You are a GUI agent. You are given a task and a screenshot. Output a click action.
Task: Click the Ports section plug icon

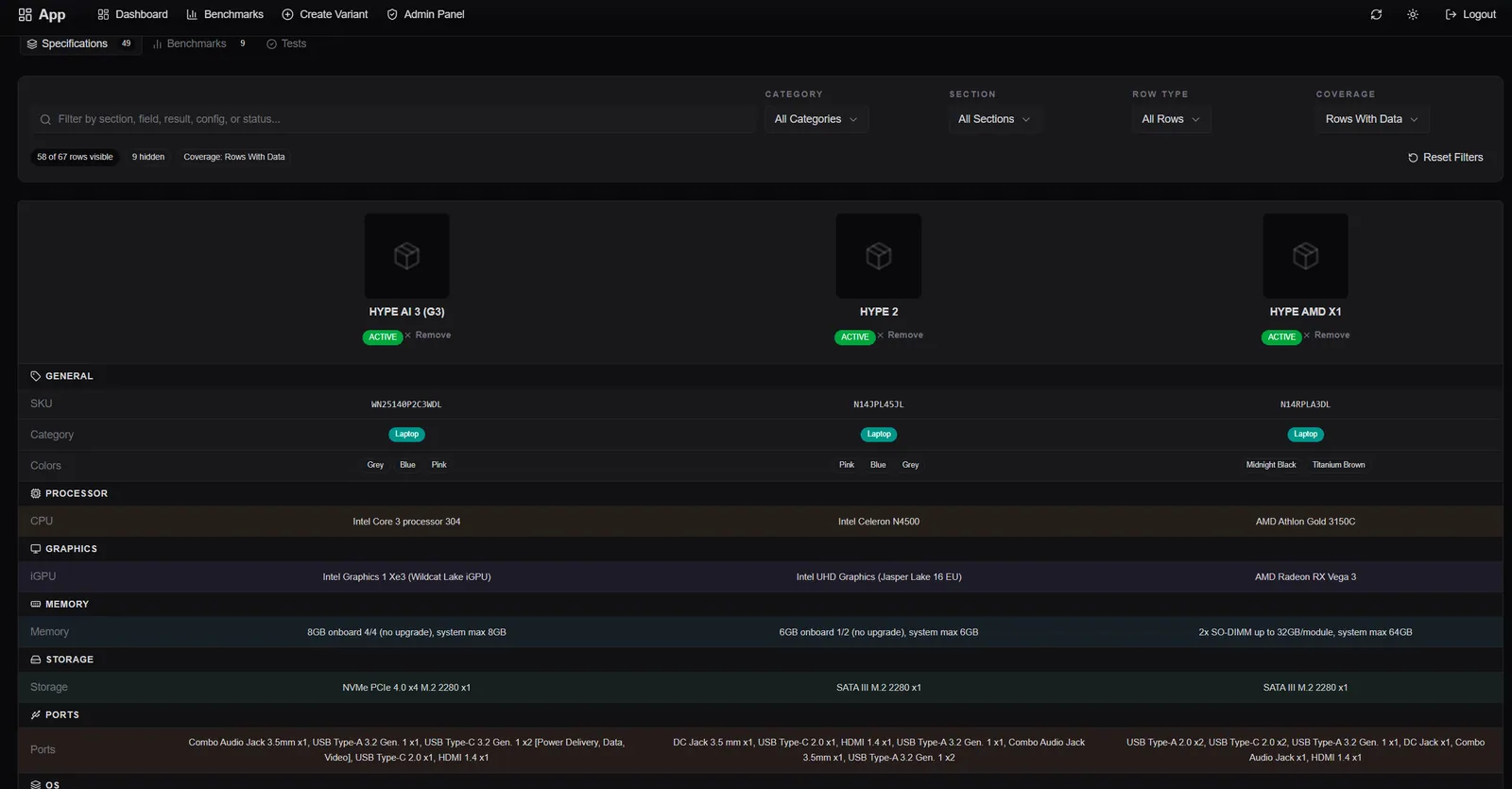[36, 715]
